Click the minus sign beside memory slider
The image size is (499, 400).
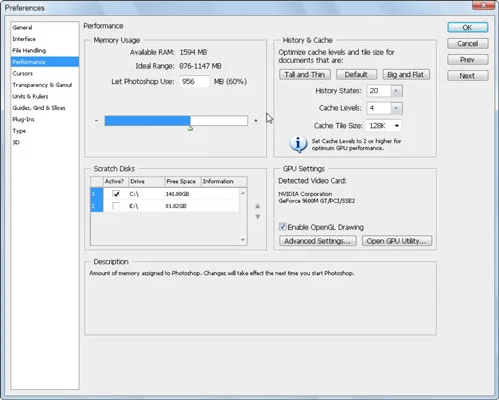[x=96, y=120]
